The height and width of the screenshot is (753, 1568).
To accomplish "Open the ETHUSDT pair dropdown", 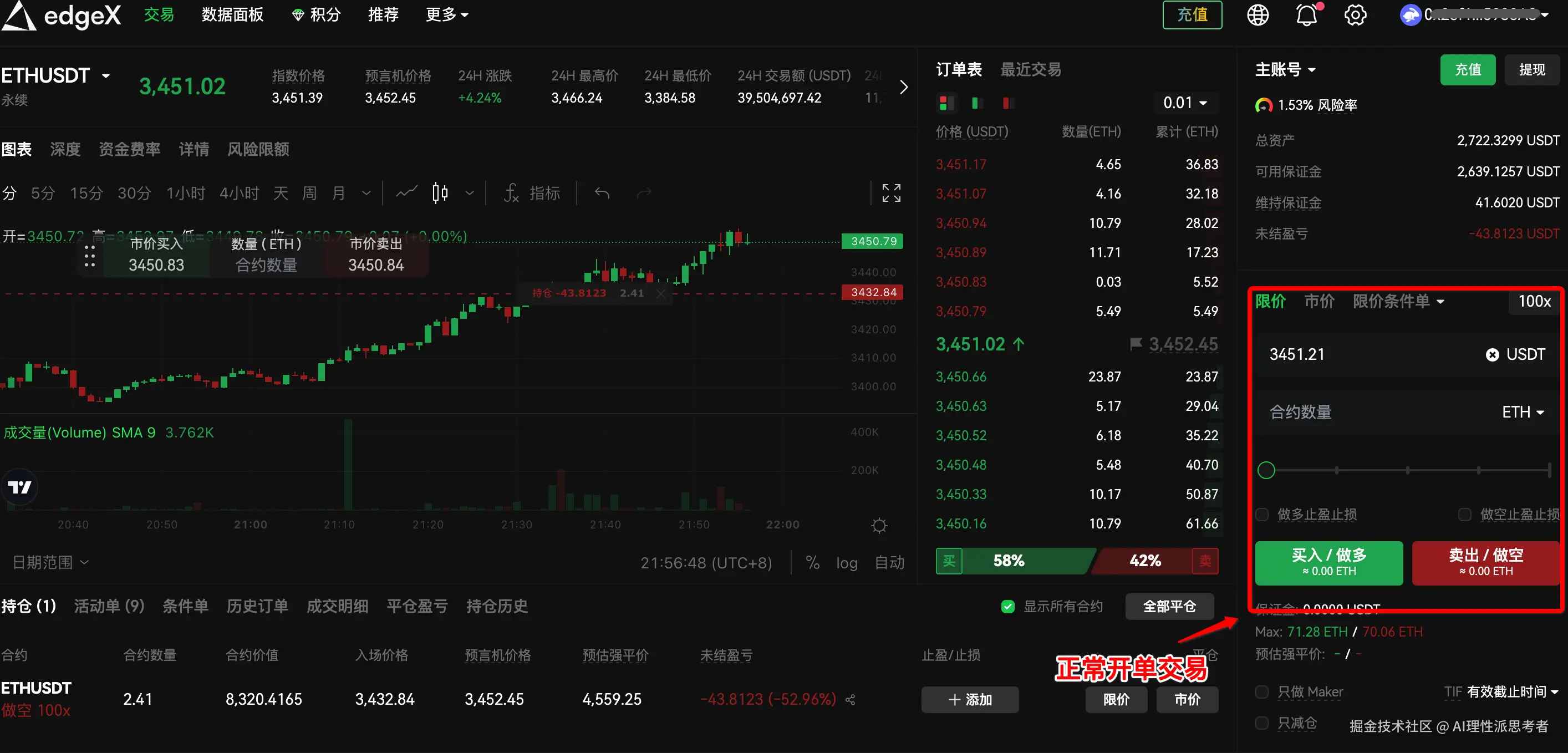I will 106,75.
